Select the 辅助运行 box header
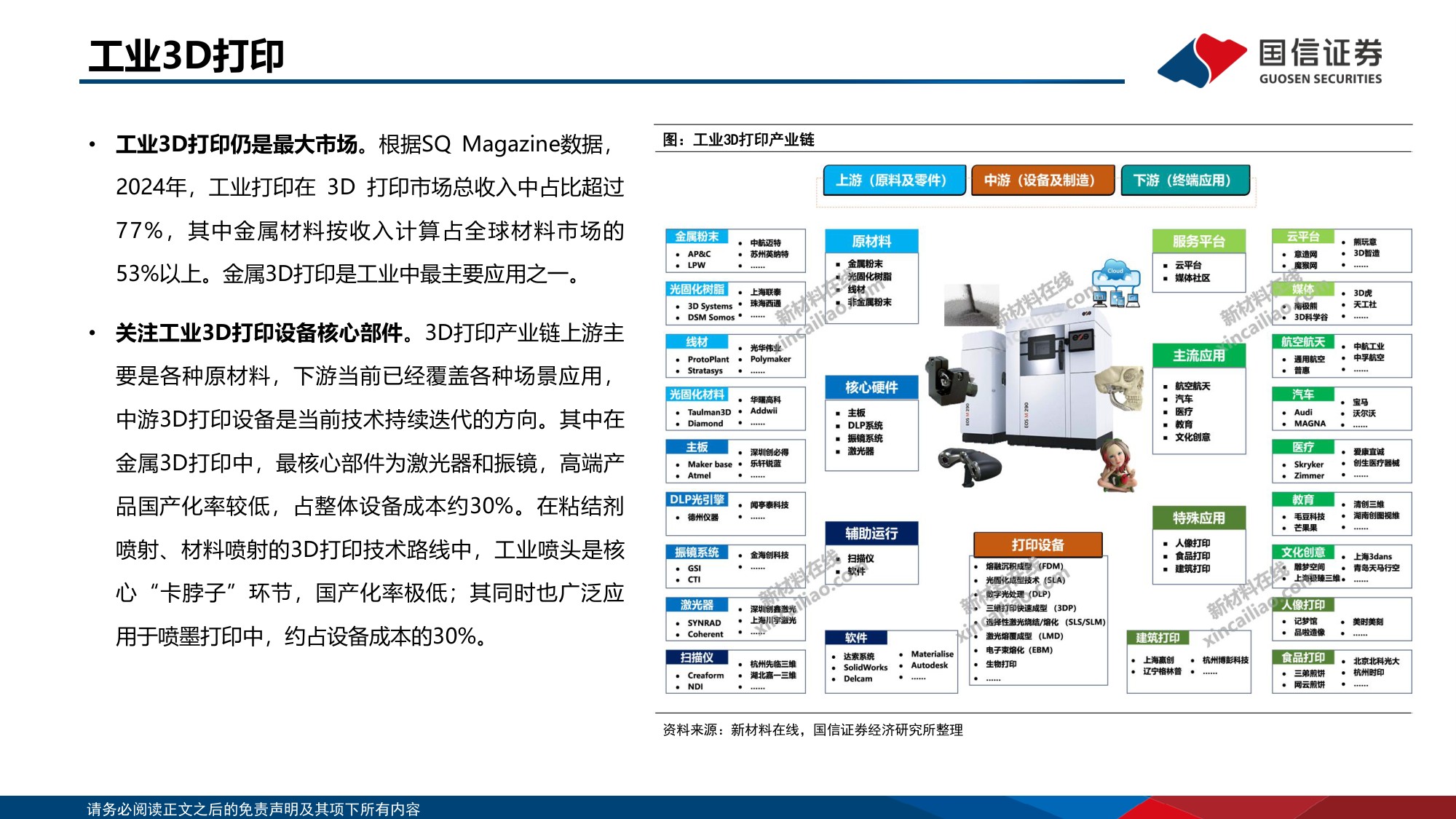1456x819 pixels. (871, 533)
